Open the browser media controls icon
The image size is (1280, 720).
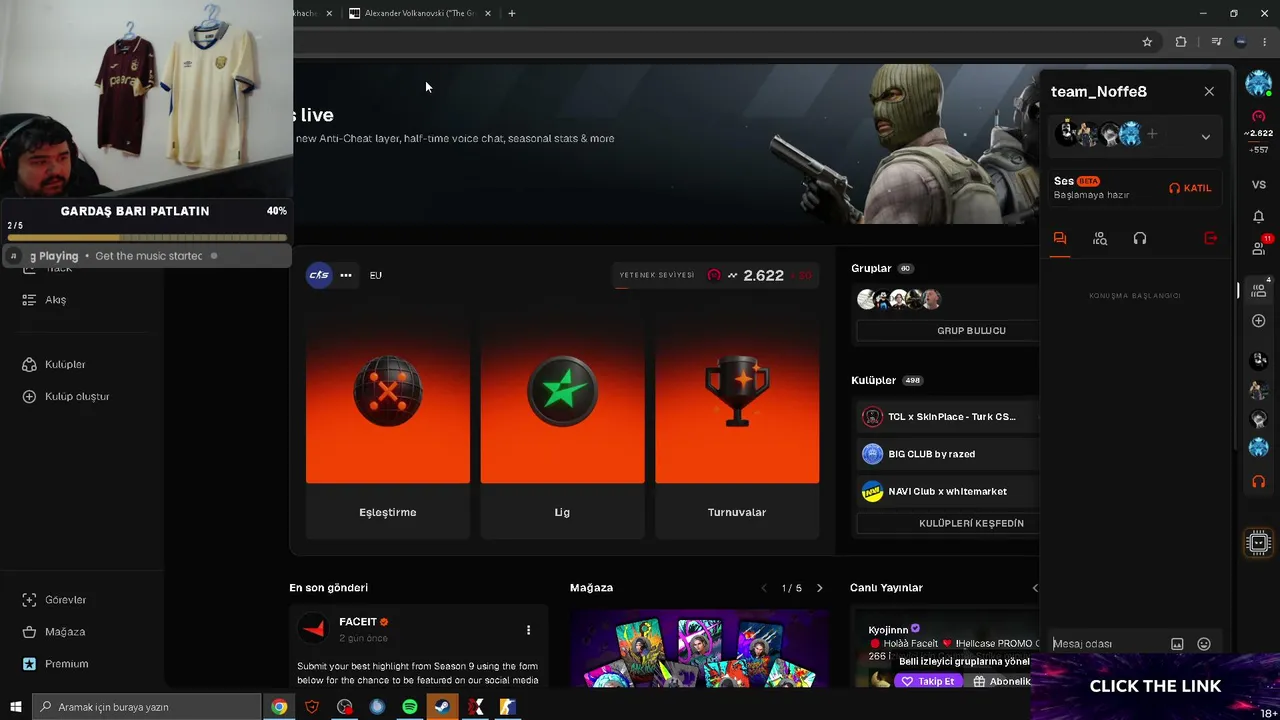pyautogui.click(x=1216, y=42)
